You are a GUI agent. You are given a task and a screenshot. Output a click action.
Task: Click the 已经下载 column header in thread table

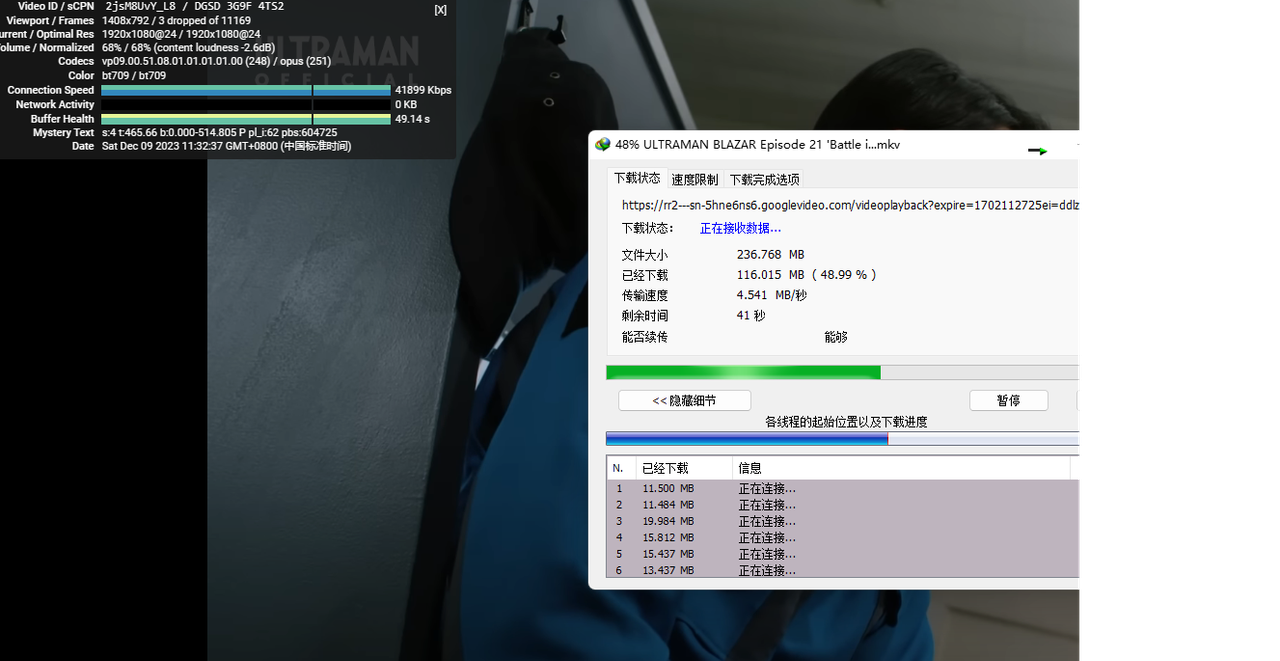(684, 468)
